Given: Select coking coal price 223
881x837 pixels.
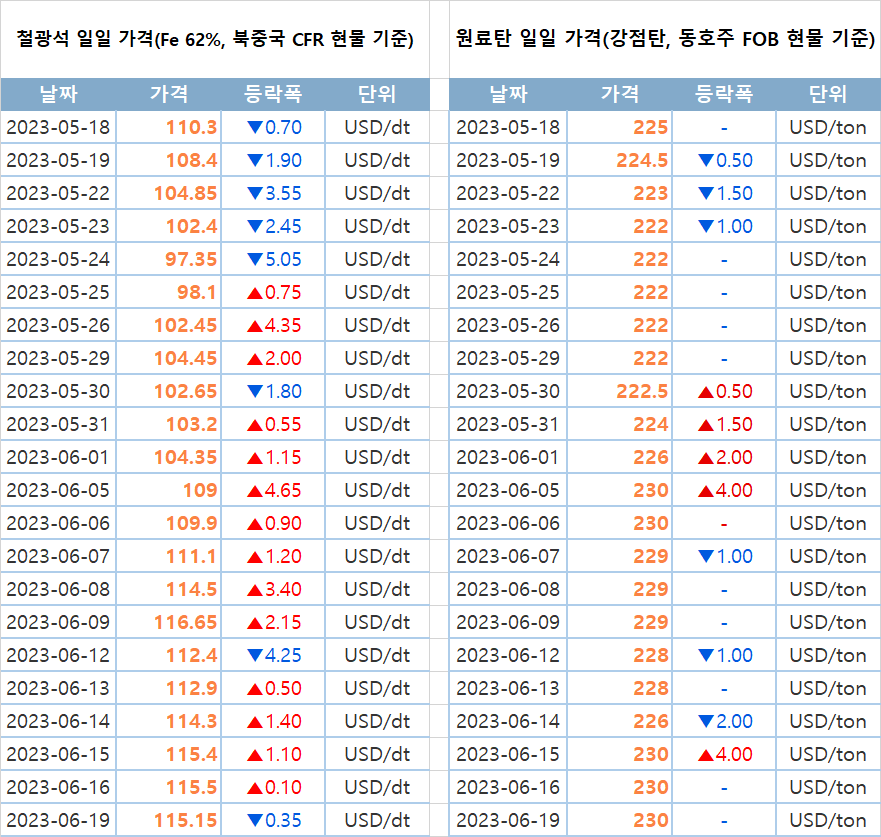Looking at the screenshot, I should [651, 193].
